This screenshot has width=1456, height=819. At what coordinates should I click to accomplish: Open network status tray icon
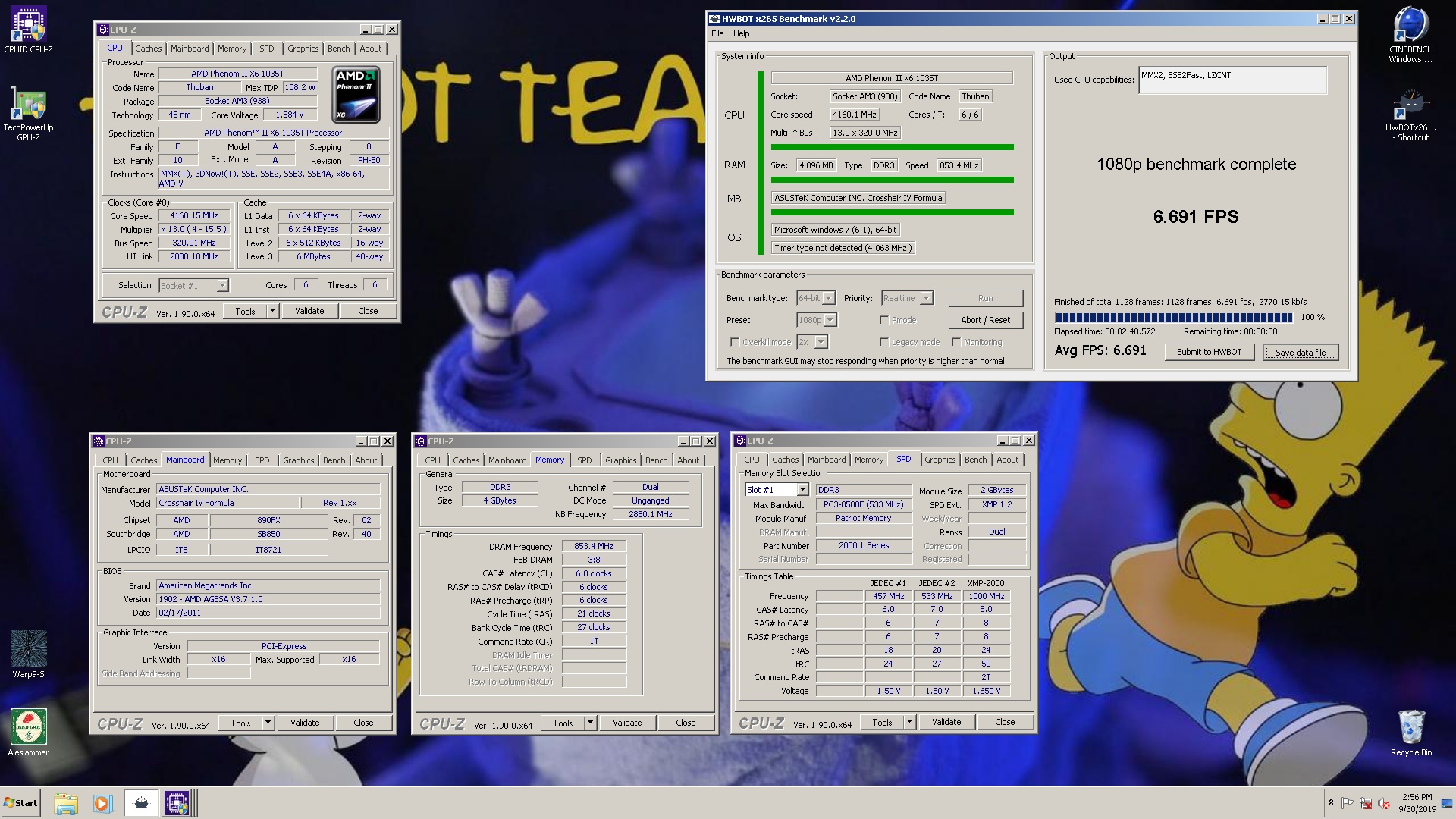[1366, 803]
